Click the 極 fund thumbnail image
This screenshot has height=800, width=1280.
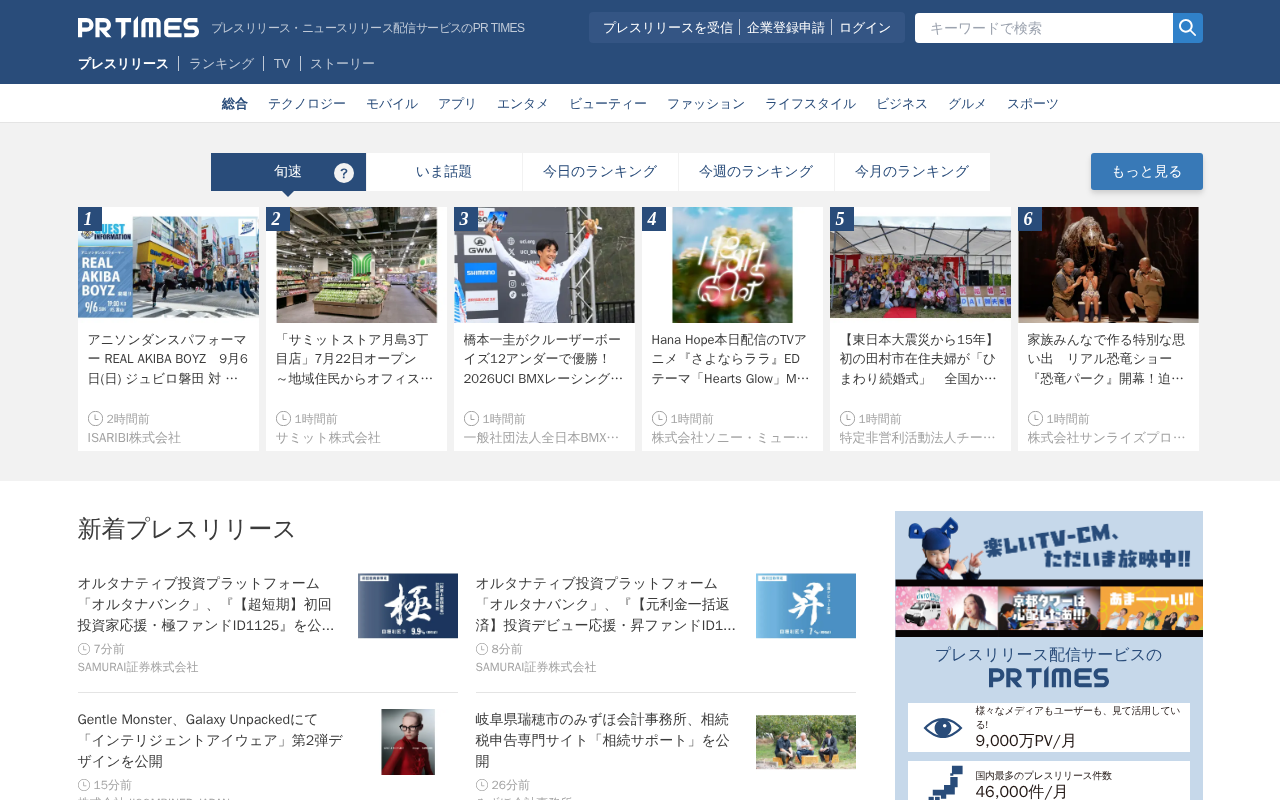pos(408,606)
